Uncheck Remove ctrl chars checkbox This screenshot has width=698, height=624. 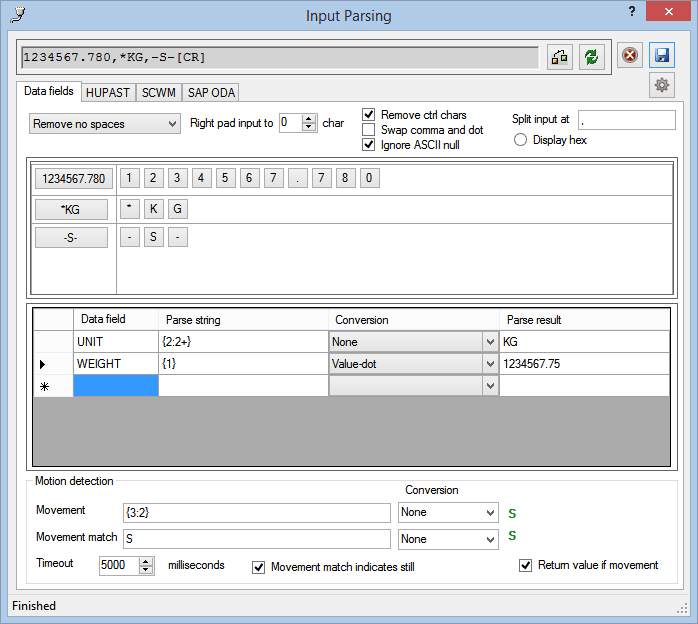[x=369, y=115]
